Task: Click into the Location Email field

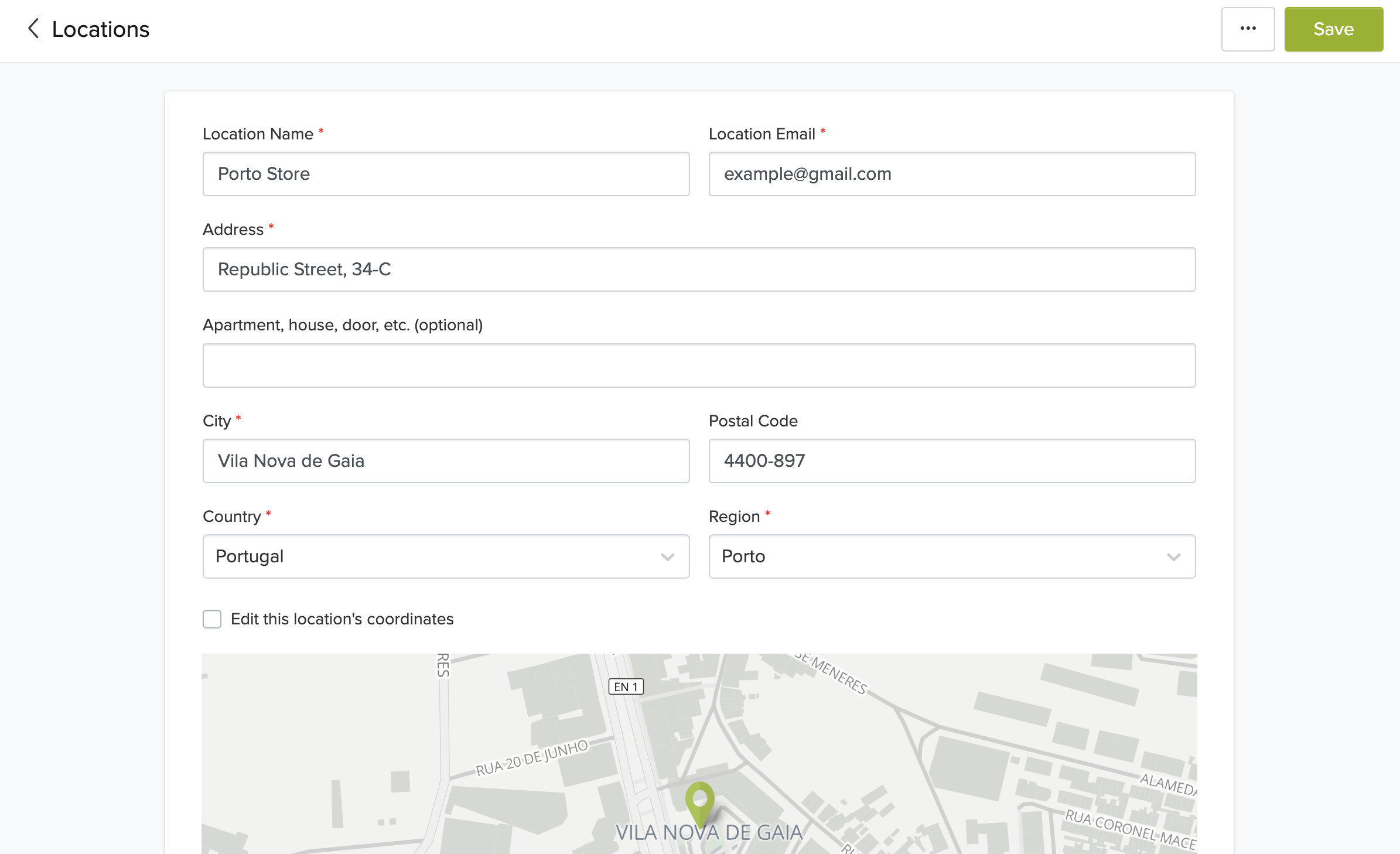Action: (x=951, y=174)
